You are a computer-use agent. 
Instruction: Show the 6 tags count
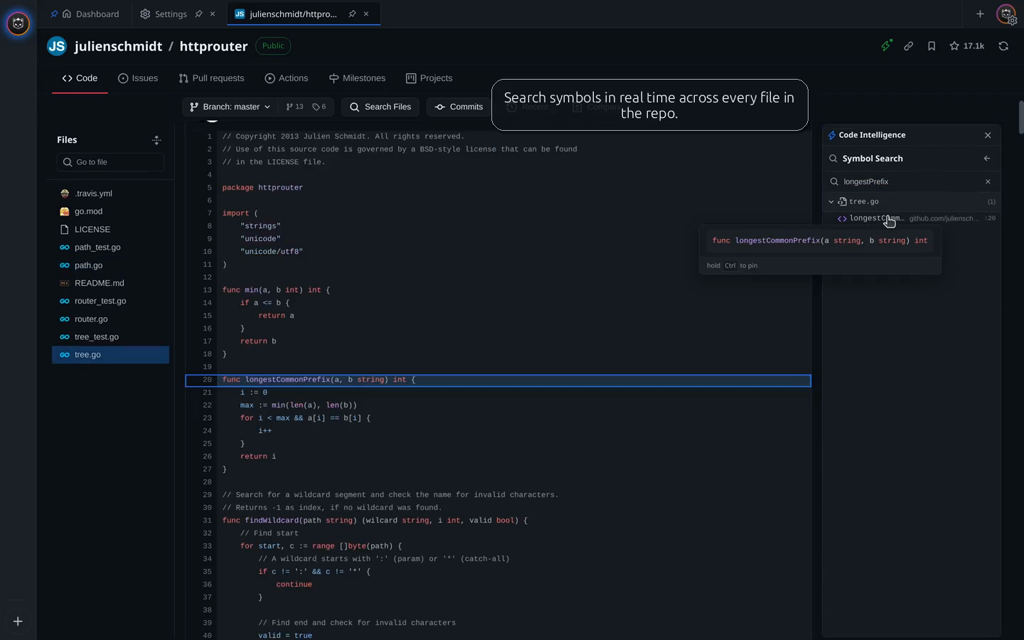pyautogui.click(x=319, y=106)
